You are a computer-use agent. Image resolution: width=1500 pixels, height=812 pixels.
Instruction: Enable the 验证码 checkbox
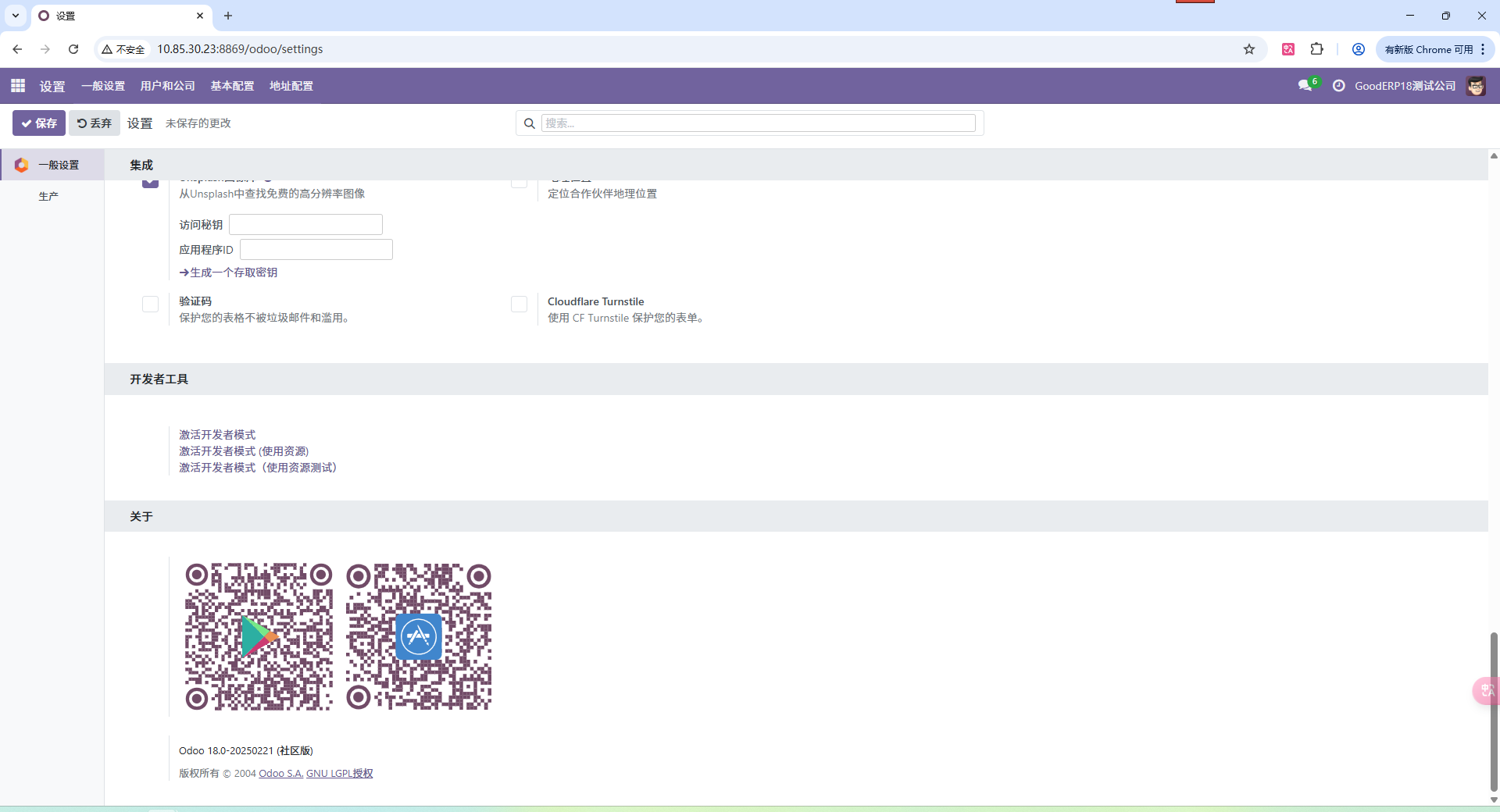pyautogui.click(x=150, y=304)
